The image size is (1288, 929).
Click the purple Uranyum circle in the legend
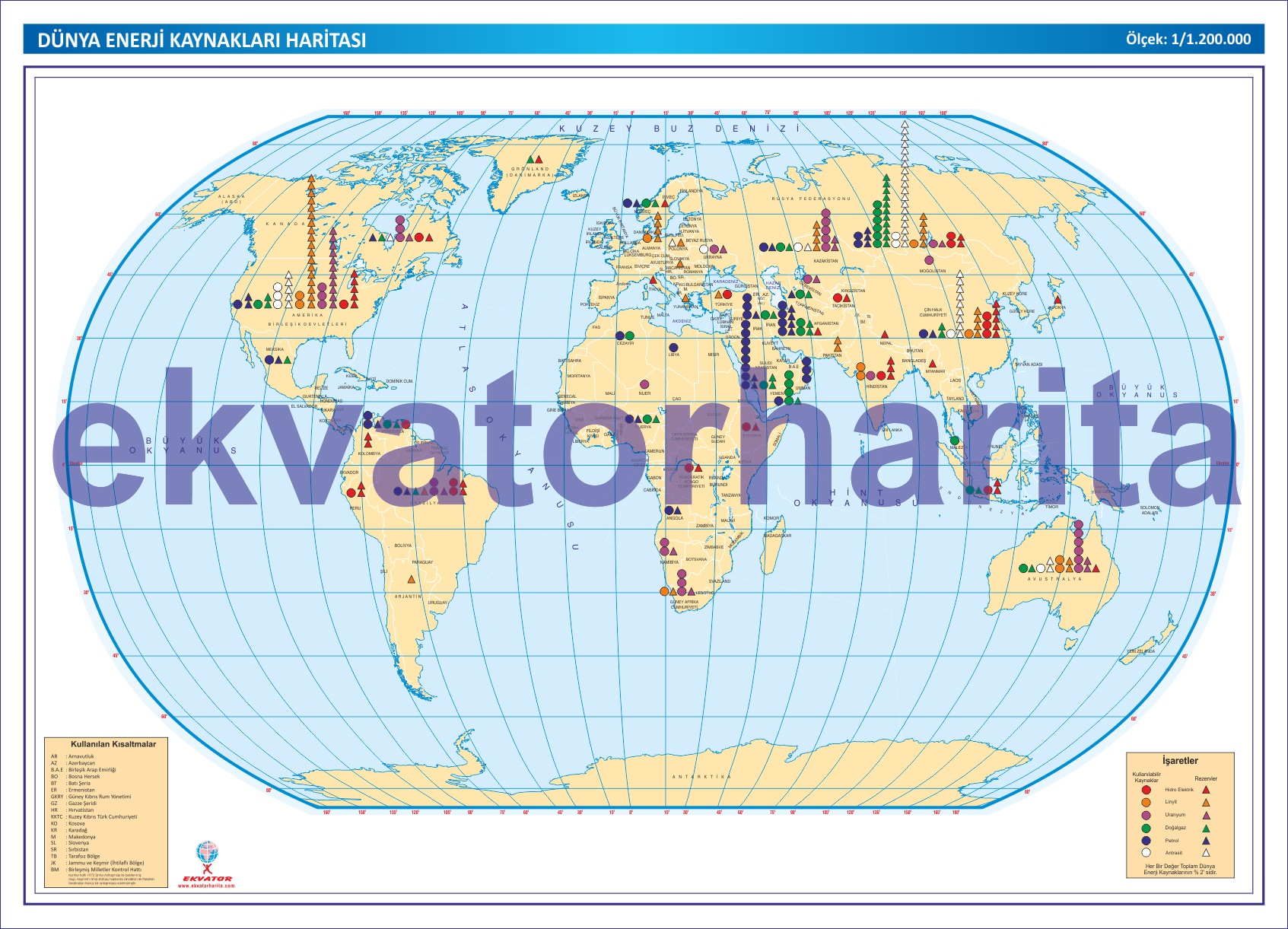coord(1146,815)
